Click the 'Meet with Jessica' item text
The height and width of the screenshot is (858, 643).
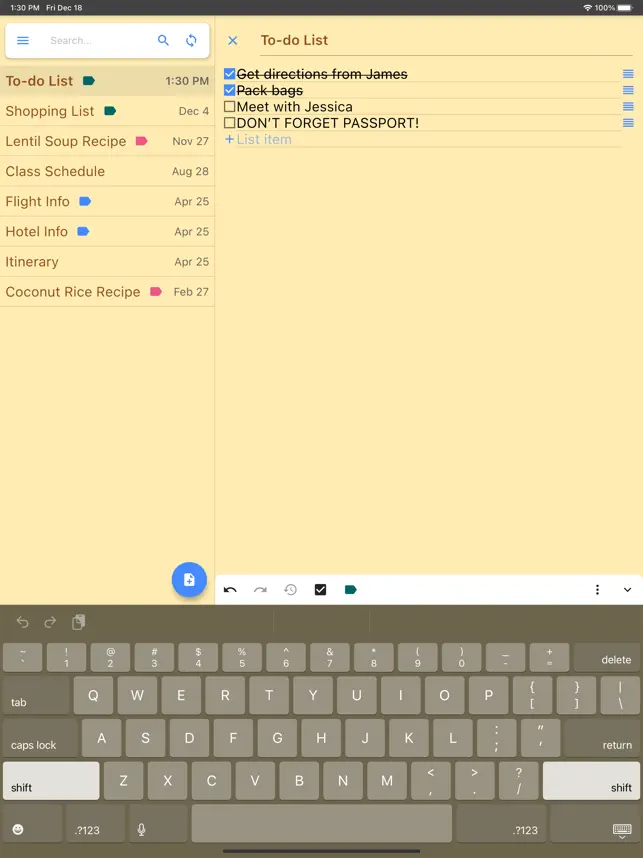coord(294,107)
